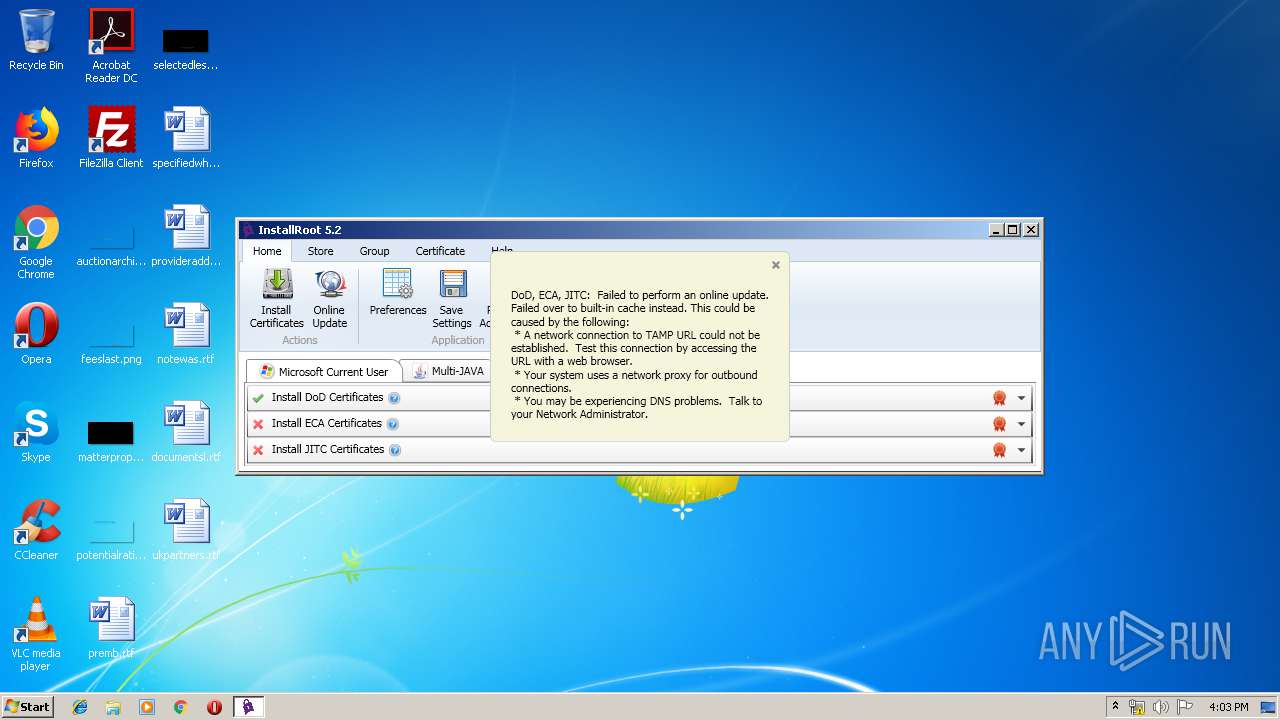Click certificate ribbon icon in DoD row
1280x720 pixels.
click(999, 398)
